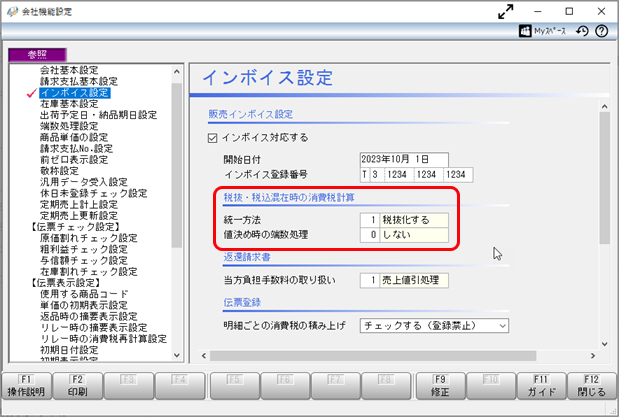
Task: Click the settings list scroll down arrow
Action: [x=176, y=355]
